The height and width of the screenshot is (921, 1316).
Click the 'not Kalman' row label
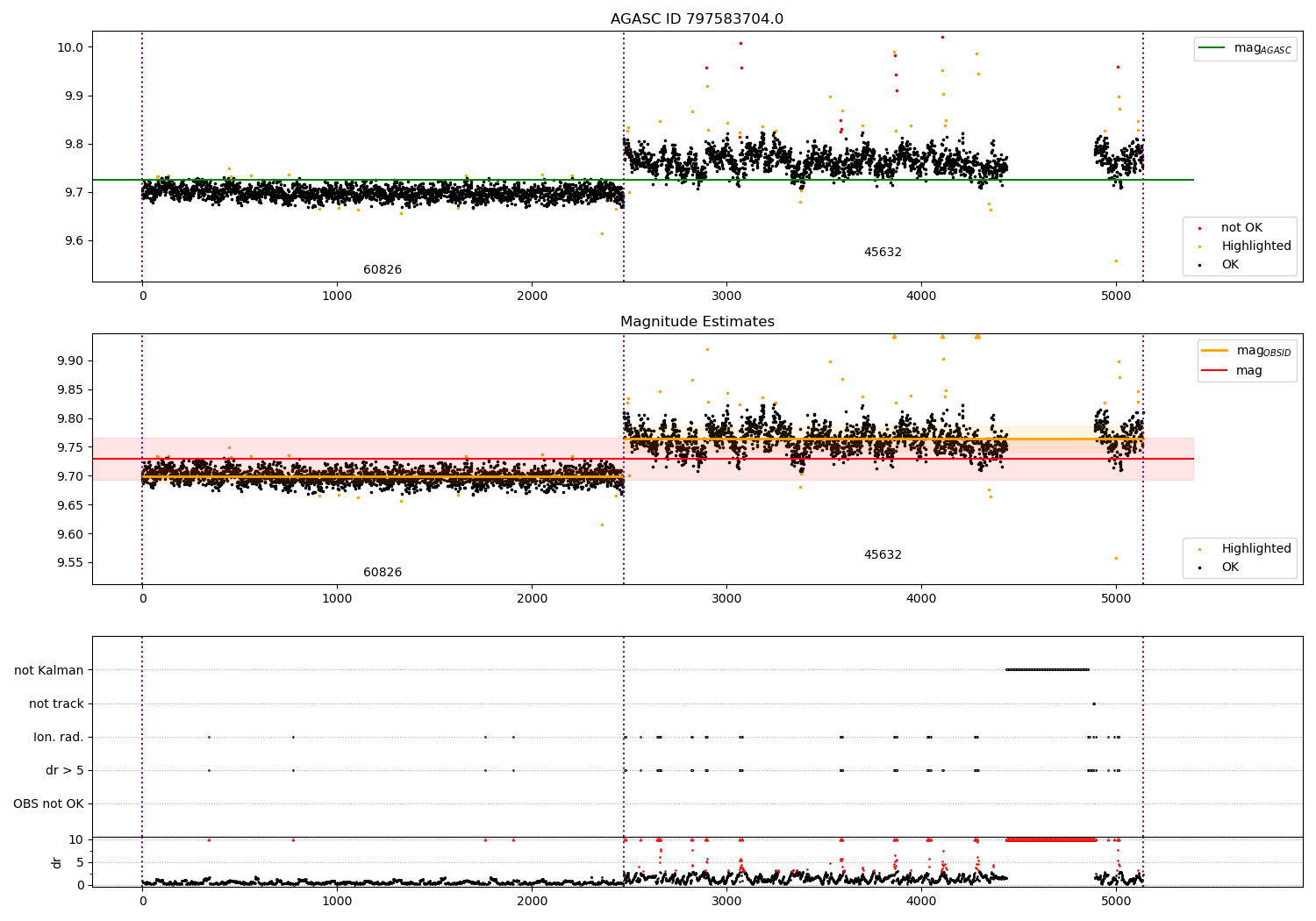click(49, 671)
